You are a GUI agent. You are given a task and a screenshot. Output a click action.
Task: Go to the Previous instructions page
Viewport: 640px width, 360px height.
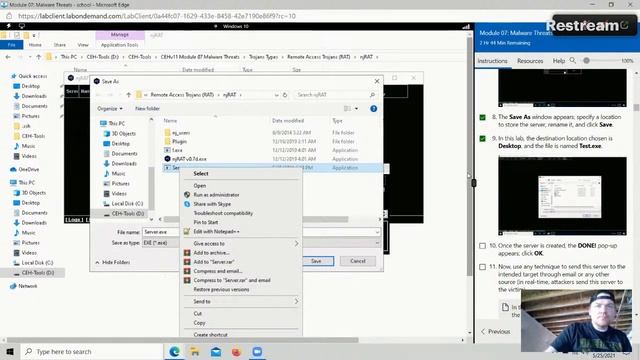495,331
